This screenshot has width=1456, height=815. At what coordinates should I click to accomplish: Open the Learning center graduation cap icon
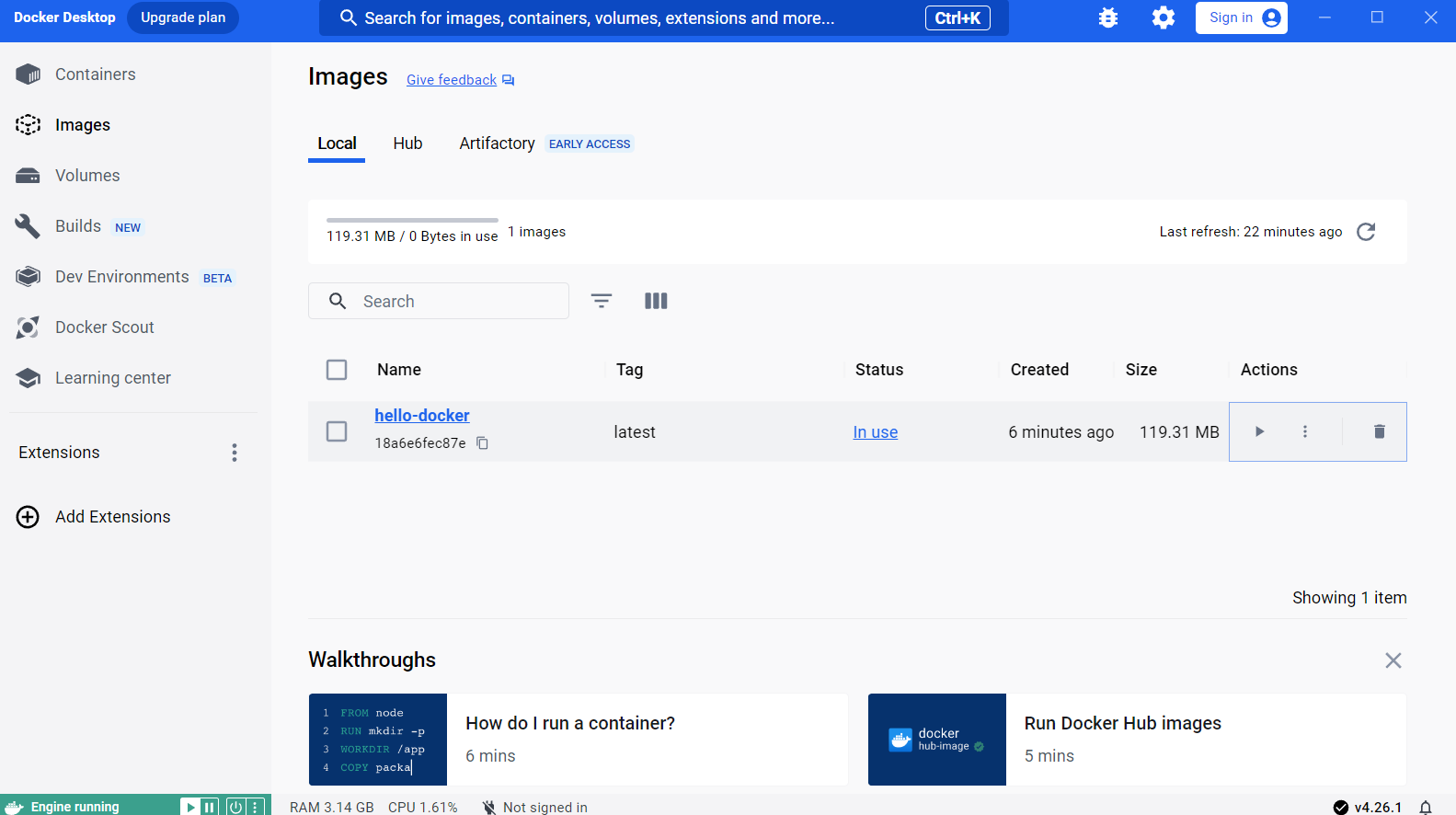point(29,378)
